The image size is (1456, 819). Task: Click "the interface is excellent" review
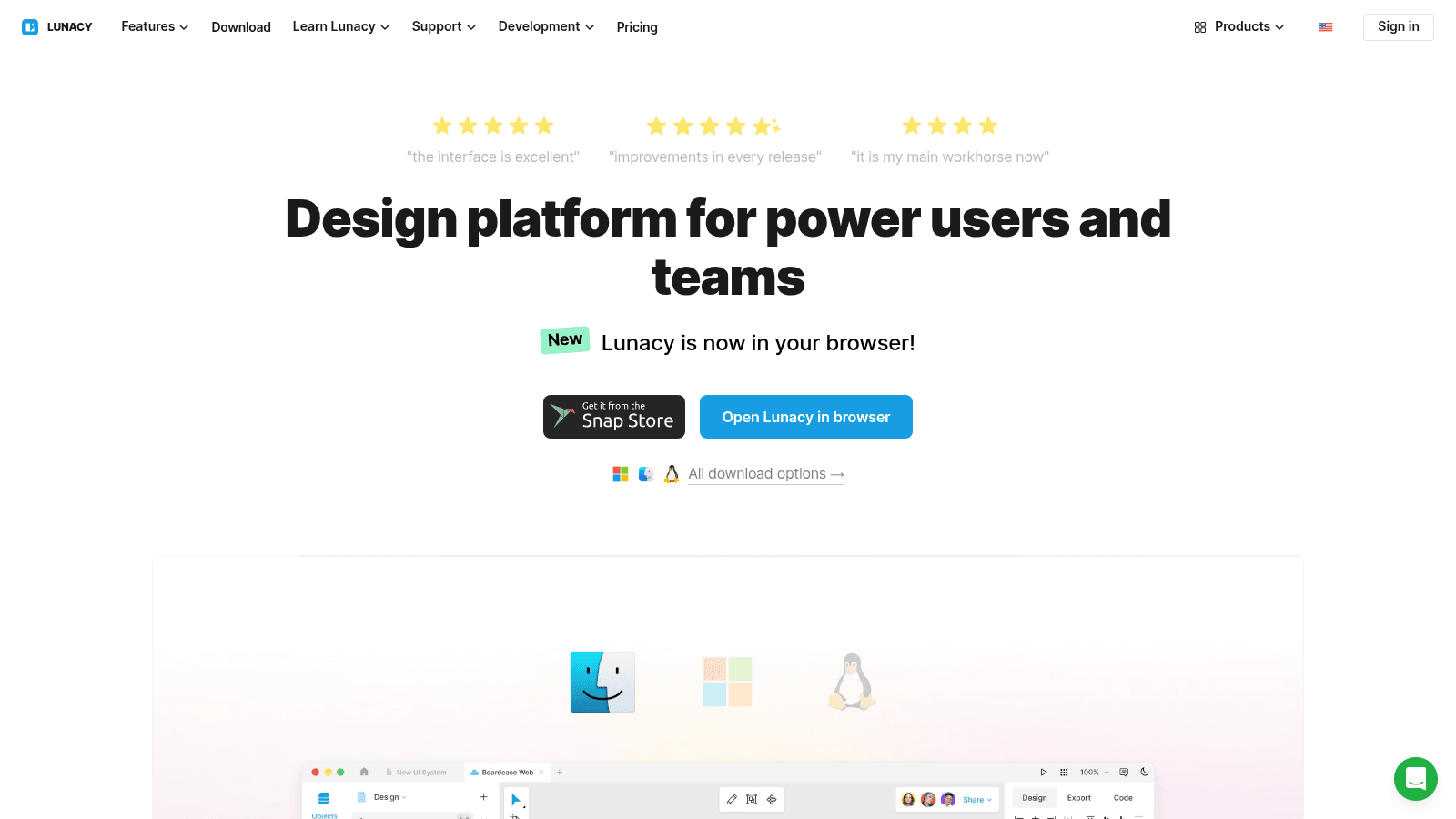pos(493,157)
